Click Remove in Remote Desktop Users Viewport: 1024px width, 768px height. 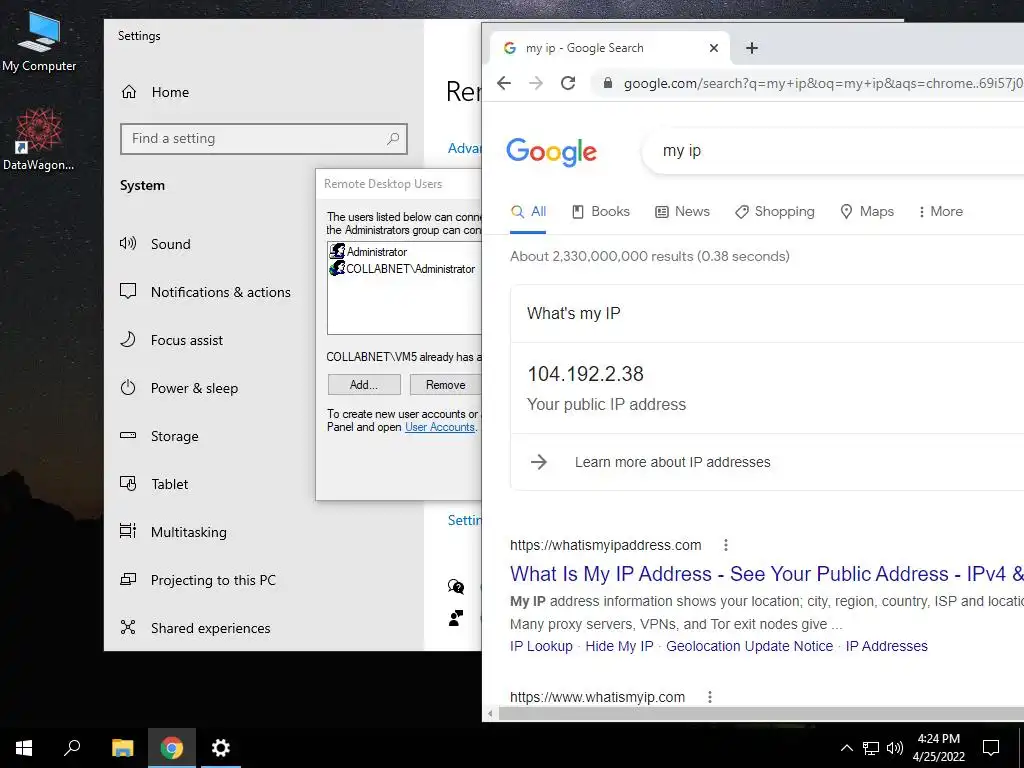(x=445, y=385)
